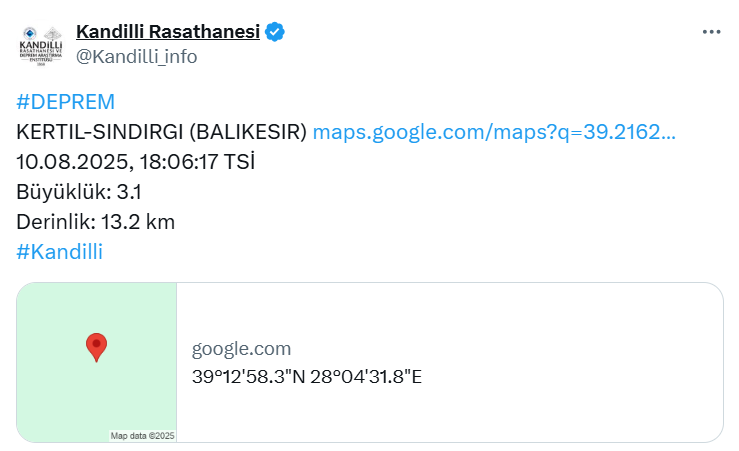Click the Map data ©2025 attribution

(142, 436)
